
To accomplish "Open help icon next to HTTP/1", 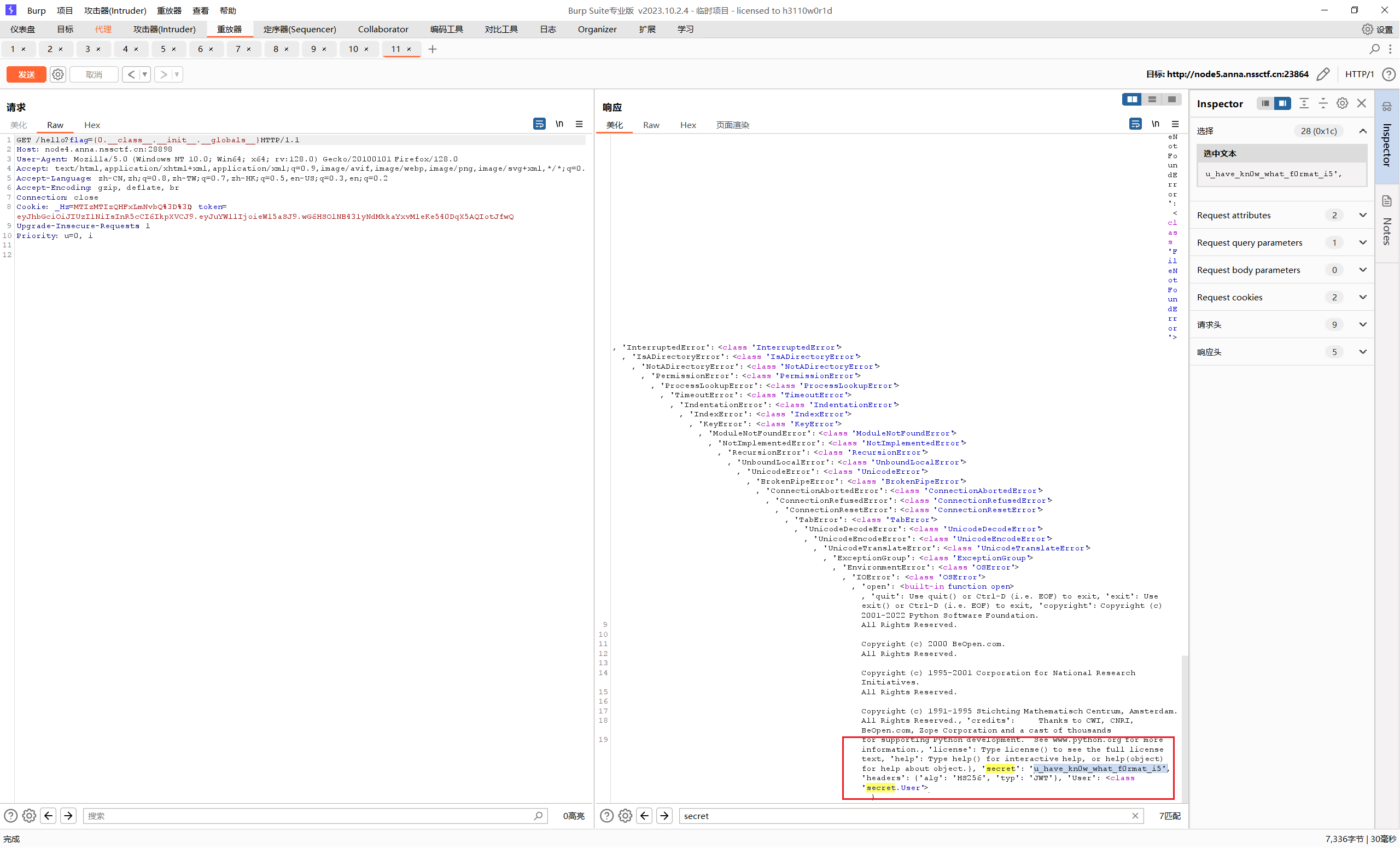I will (1389, 74).
